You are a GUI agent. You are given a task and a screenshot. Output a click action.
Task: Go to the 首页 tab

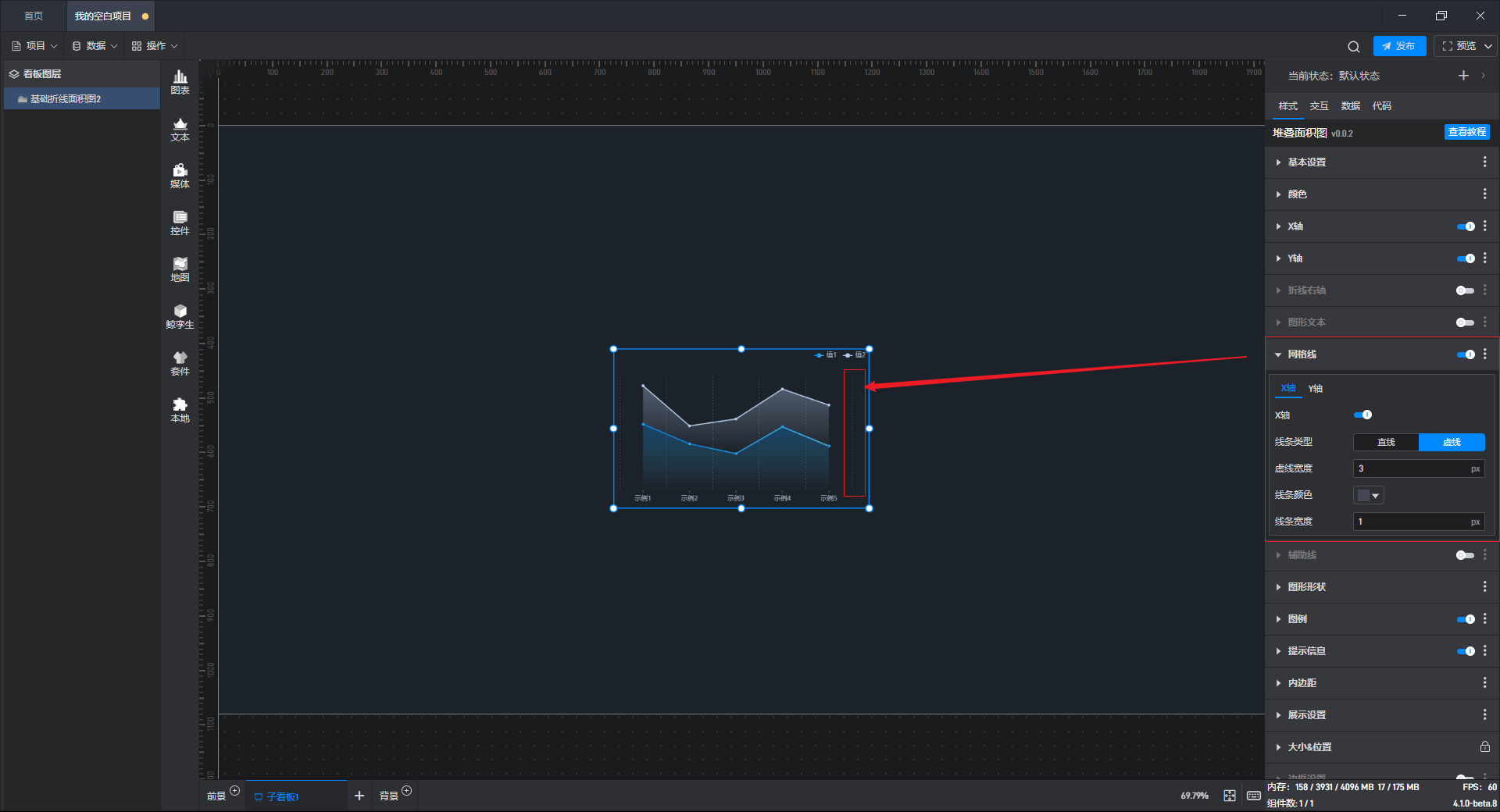coord(34,16)
